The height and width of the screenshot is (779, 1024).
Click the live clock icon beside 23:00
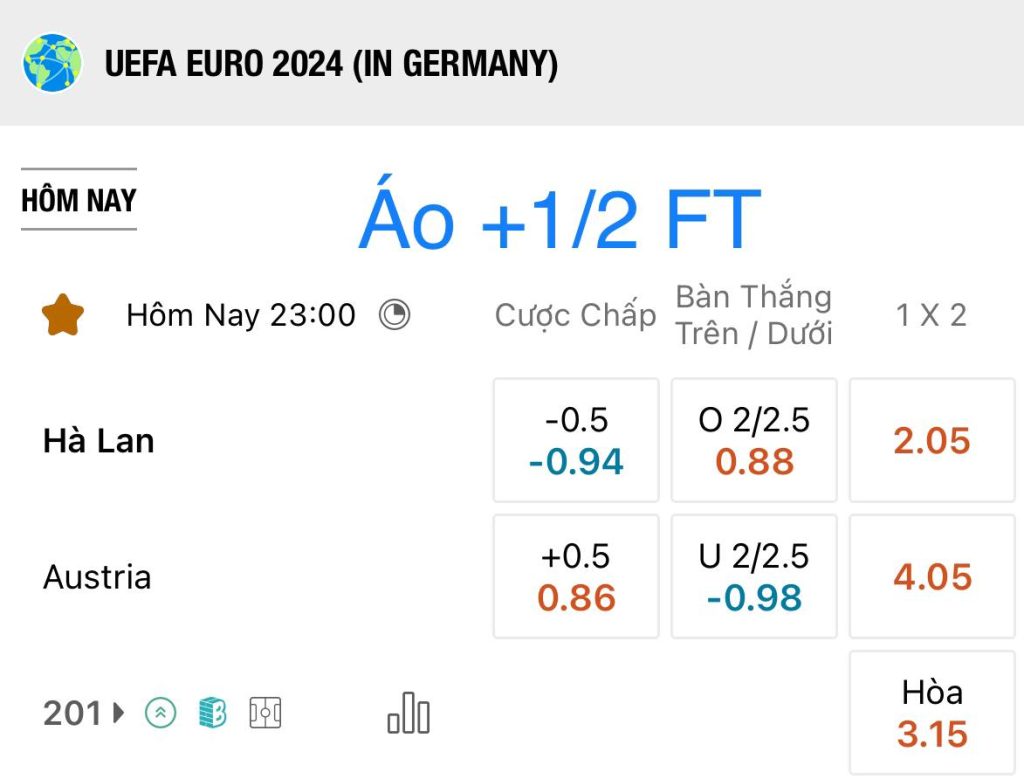click(x=394, y=315)
